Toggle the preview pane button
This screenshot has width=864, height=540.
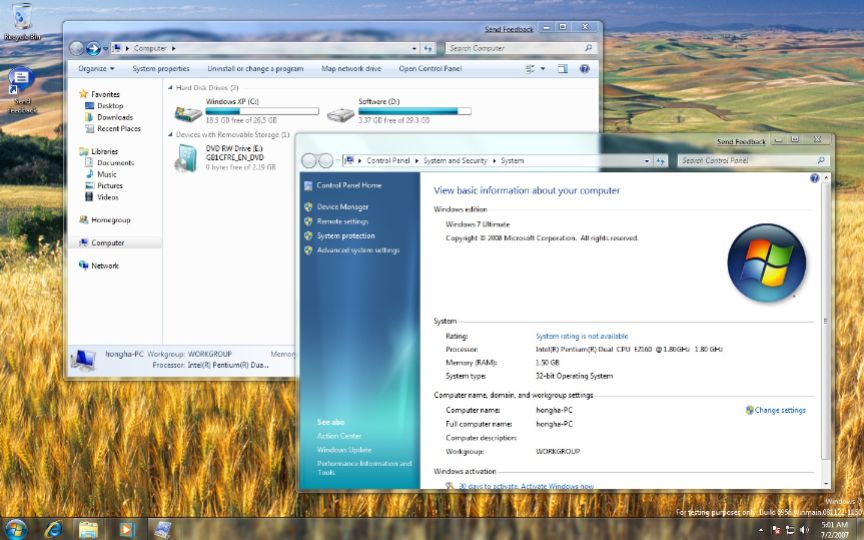click(563, 69)
